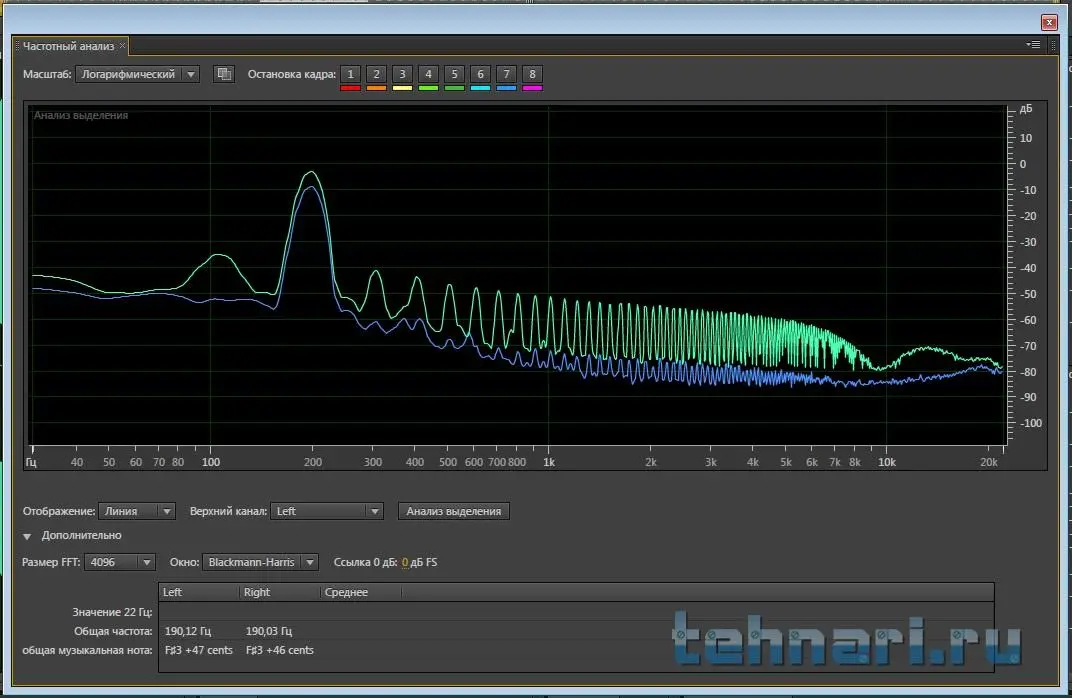Image resolution: width=1072 pixels, height=698 pixels.
Task: Click the Right column header in the table
Action: click(257, 592)
